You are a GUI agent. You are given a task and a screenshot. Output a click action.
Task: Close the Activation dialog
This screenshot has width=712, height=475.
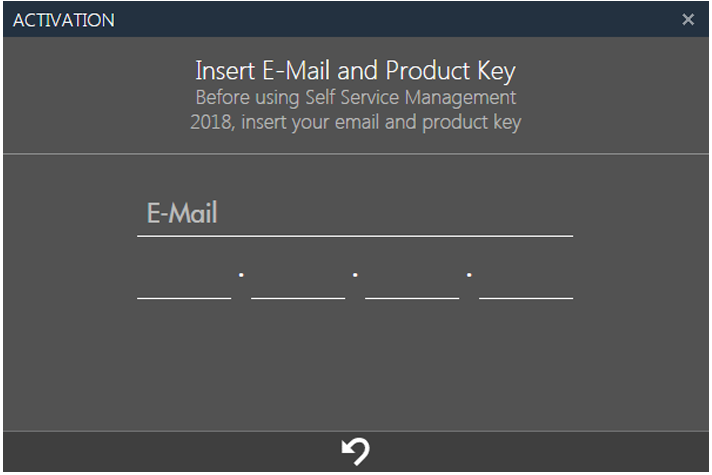[688, 19]
